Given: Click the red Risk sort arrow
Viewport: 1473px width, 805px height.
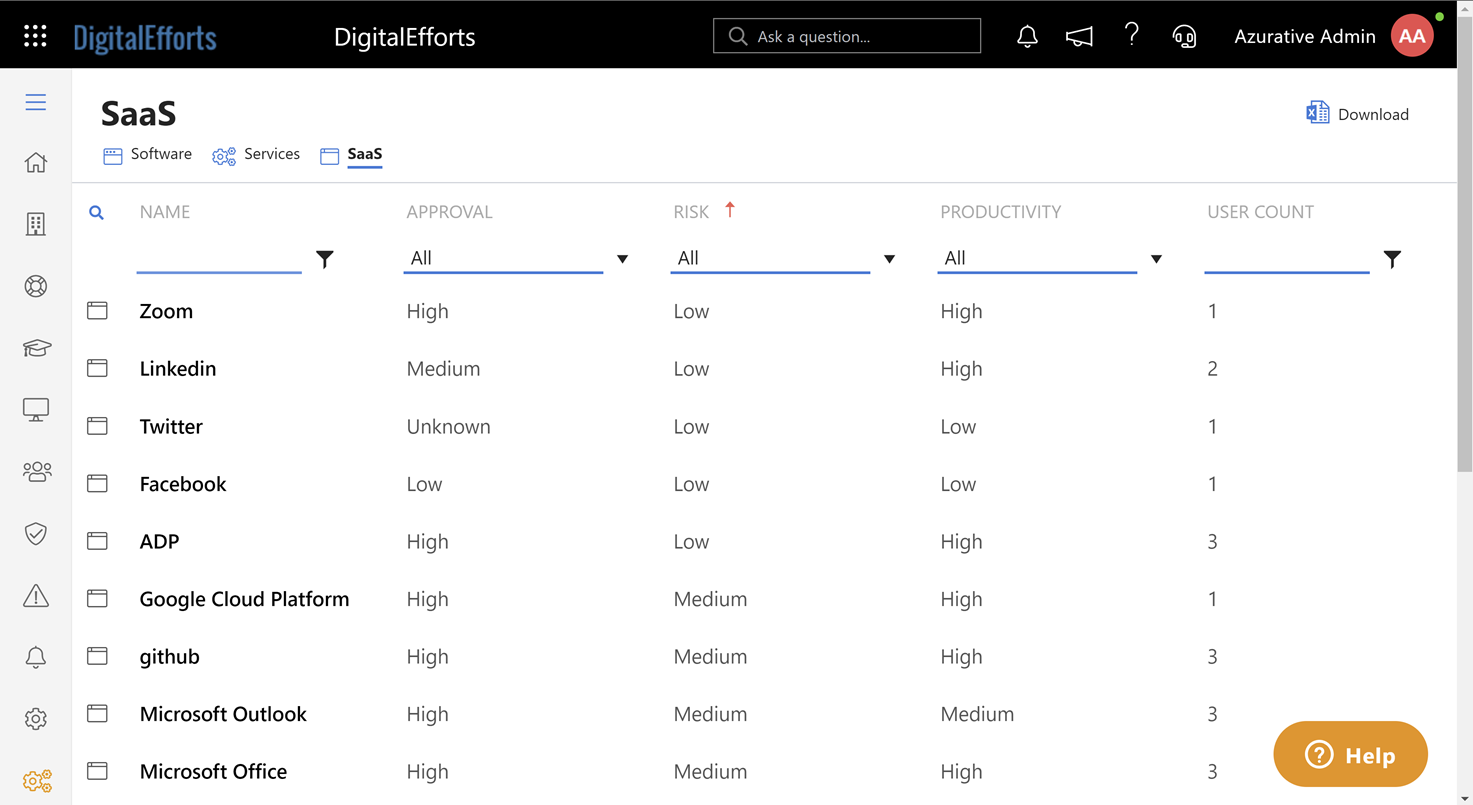Looking at the screenshot, I should coord(730,209).
